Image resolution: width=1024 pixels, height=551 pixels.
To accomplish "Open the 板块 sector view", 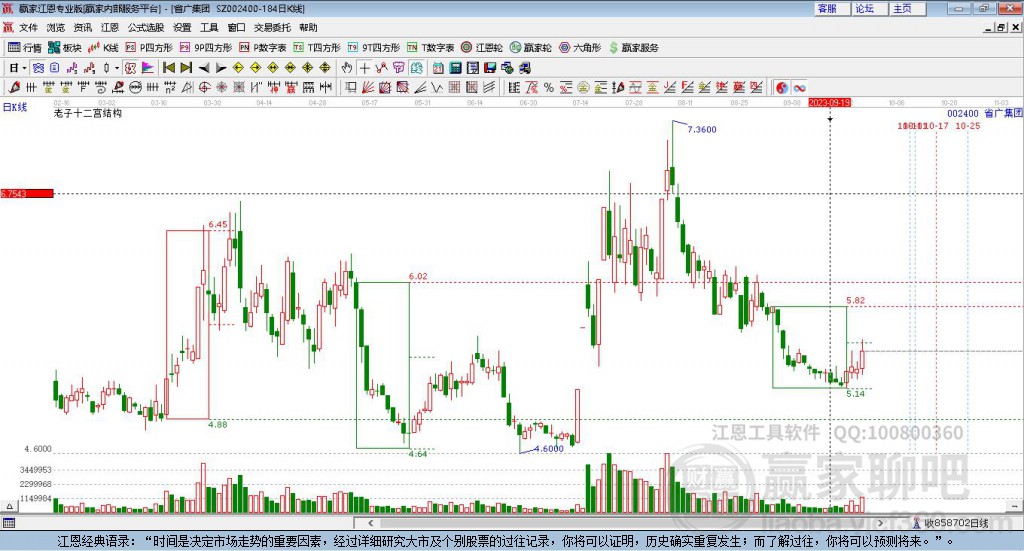I will [65, 48].
